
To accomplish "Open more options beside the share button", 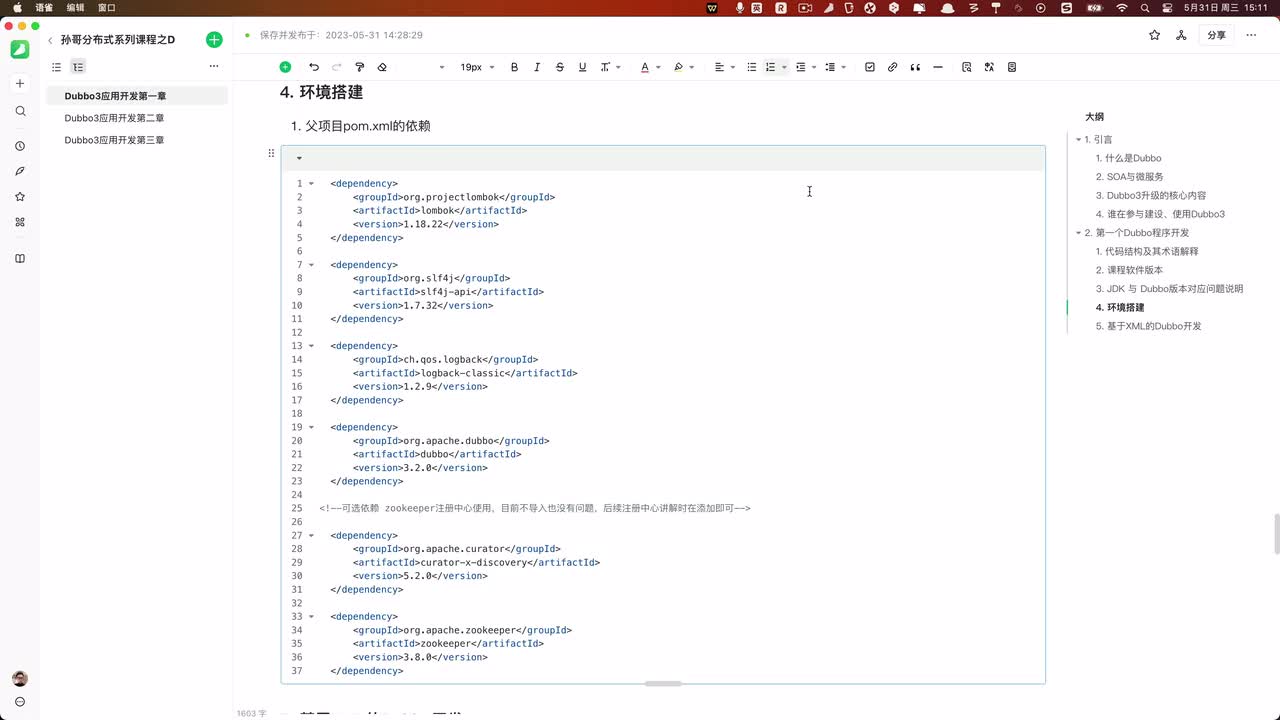I will click(x=1250, y=35).
